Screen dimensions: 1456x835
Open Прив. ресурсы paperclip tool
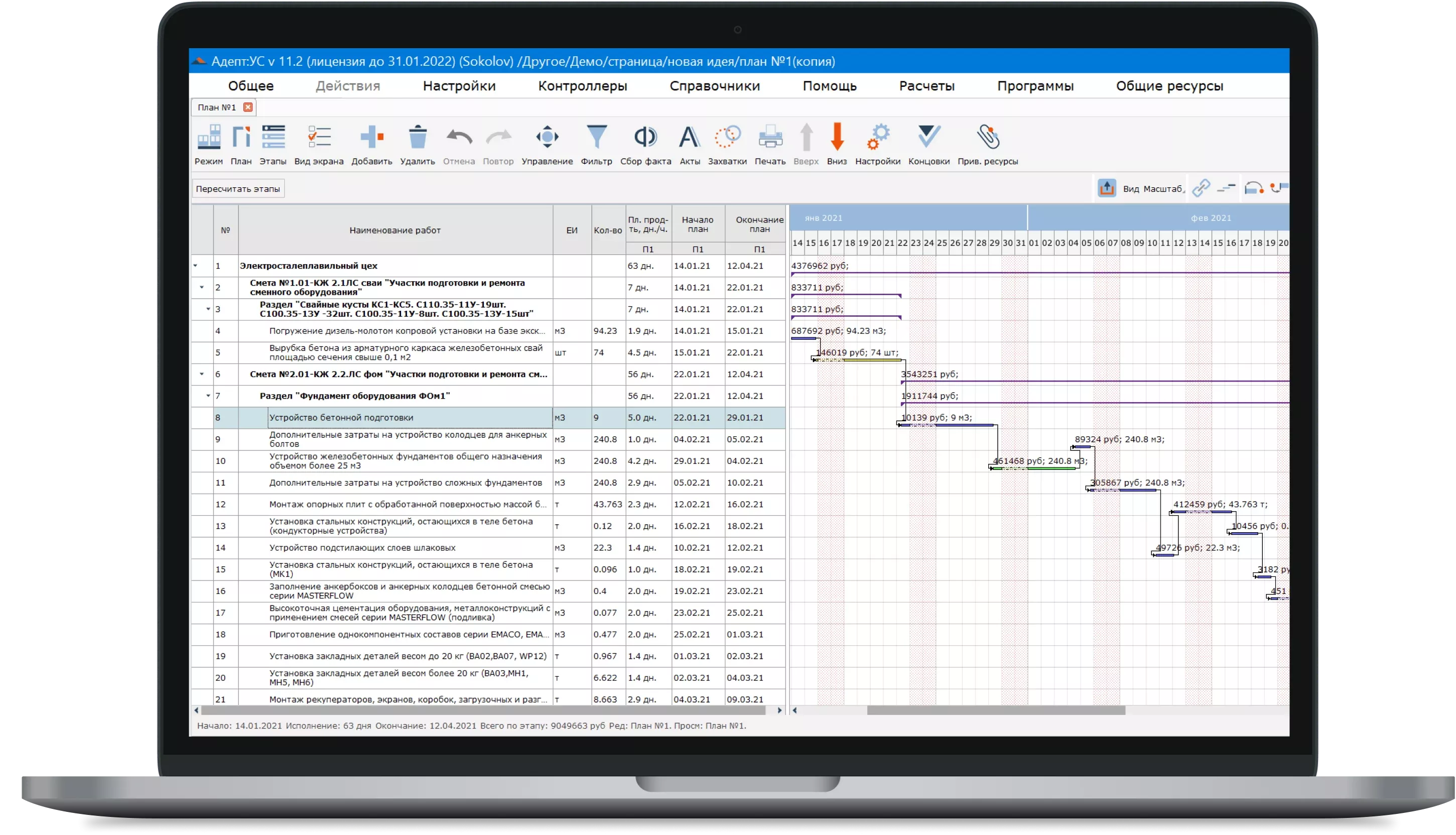[988, 138]
